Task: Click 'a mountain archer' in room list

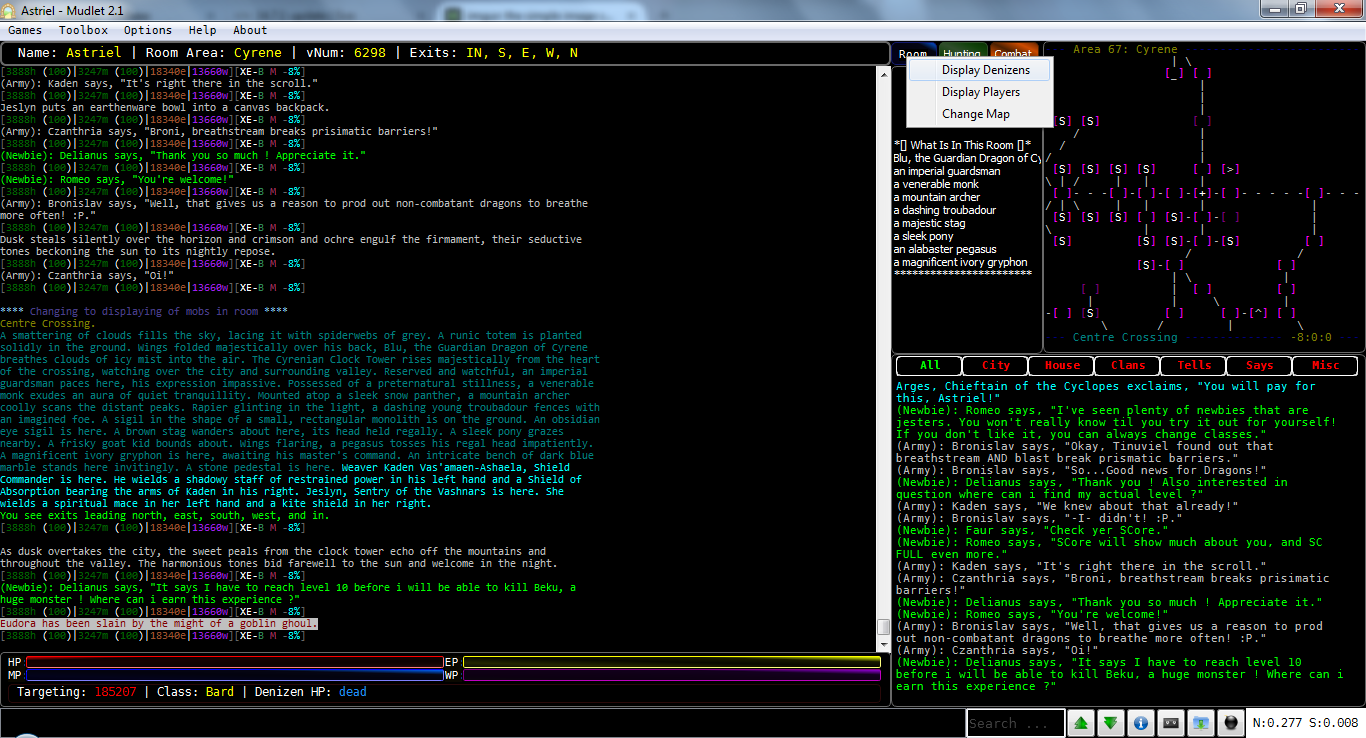Action: [937, 197]
